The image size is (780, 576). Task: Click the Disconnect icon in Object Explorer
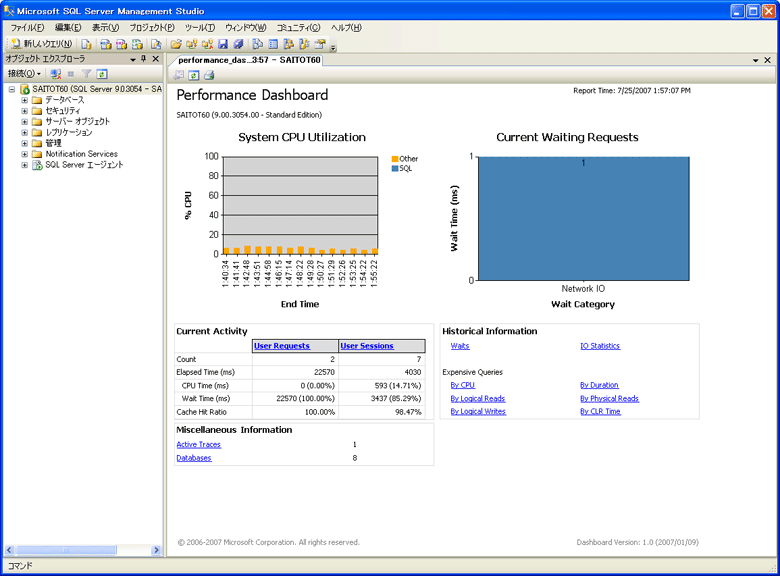tap(56, 74)
